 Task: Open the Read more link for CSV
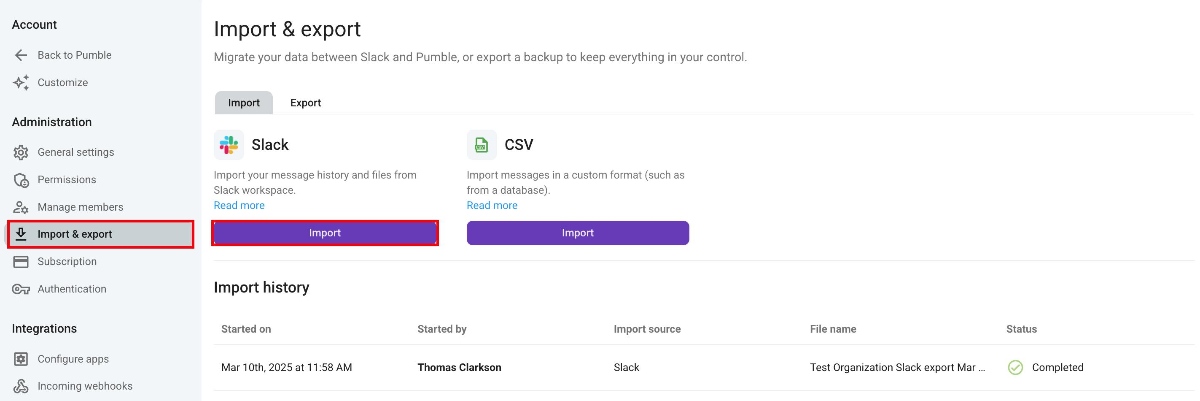(x=492, y=205)
